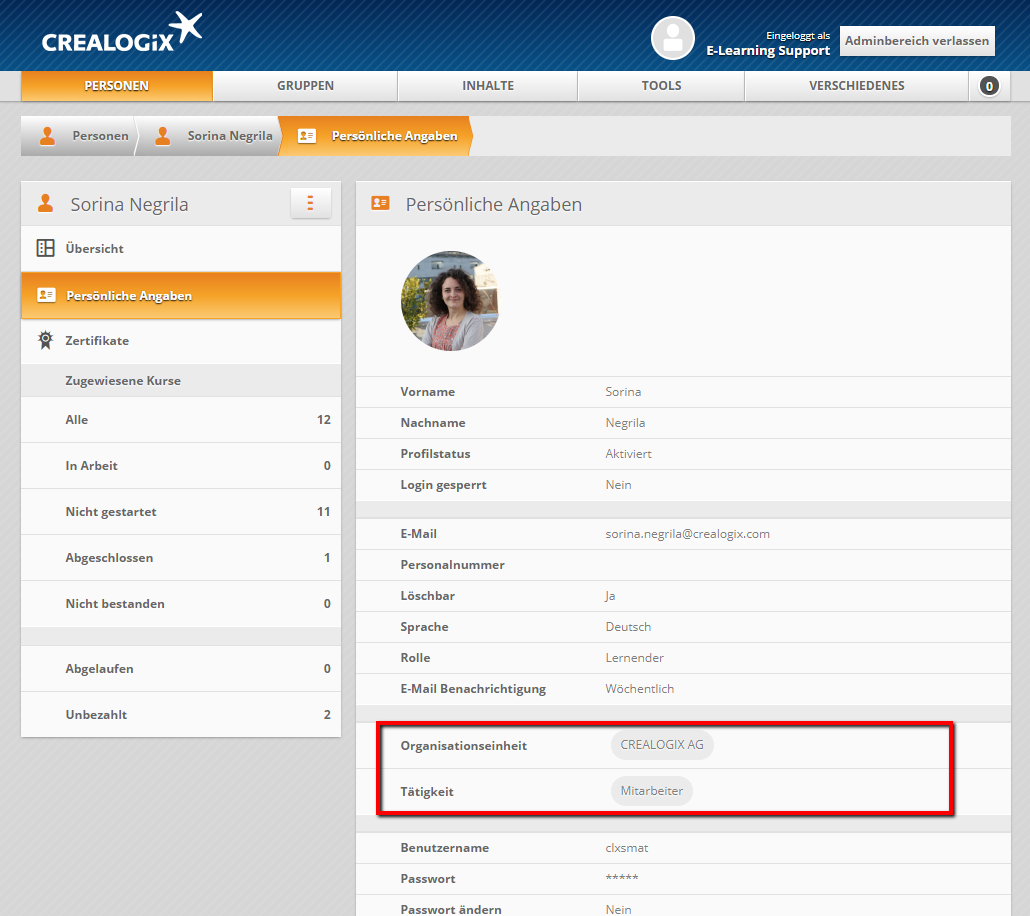Viewport: 1030px width, 916px height.
Task: Click the E-Mail Benachrichtigung value Wöchentlich
Action: pyautogui.click(x=640, y=689)
